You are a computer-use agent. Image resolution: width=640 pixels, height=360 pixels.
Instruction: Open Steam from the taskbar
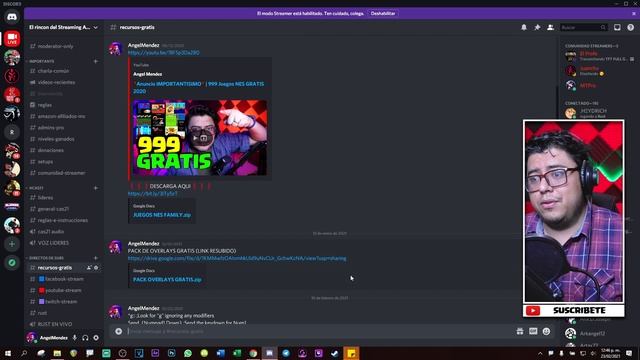335,353
